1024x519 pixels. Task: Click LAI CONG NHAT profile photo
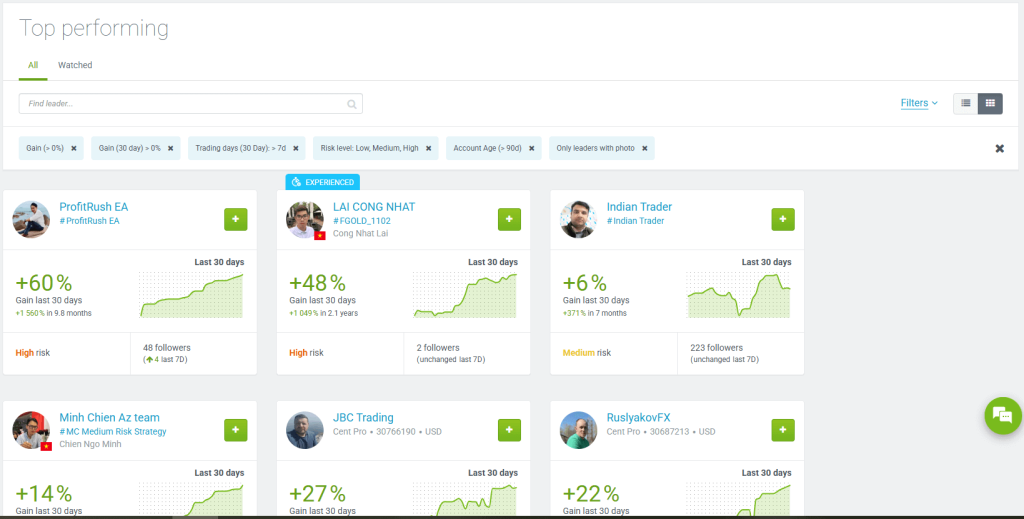[305, 219]
